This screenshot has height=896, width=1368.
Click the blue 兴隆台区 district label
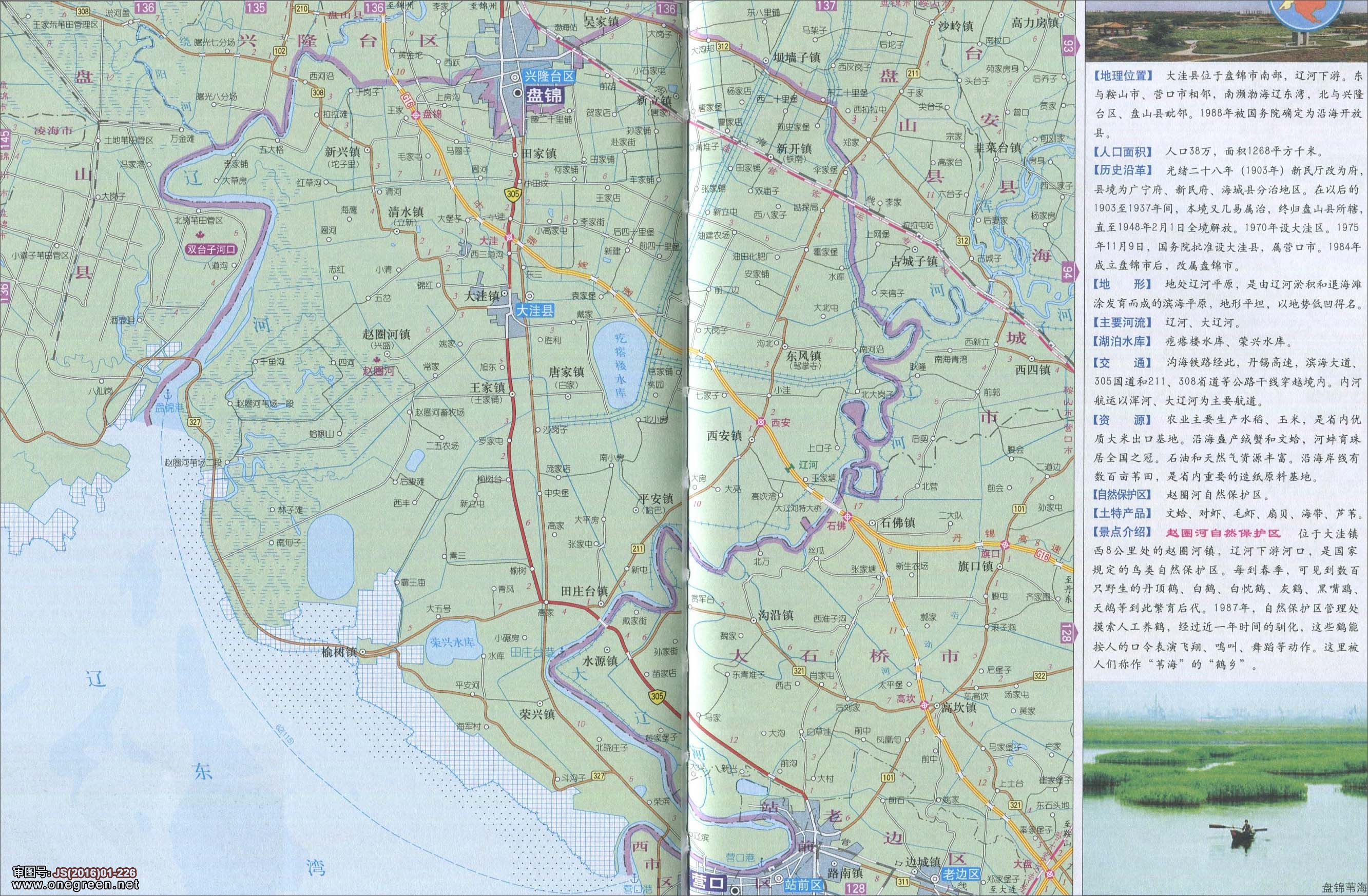548,76
